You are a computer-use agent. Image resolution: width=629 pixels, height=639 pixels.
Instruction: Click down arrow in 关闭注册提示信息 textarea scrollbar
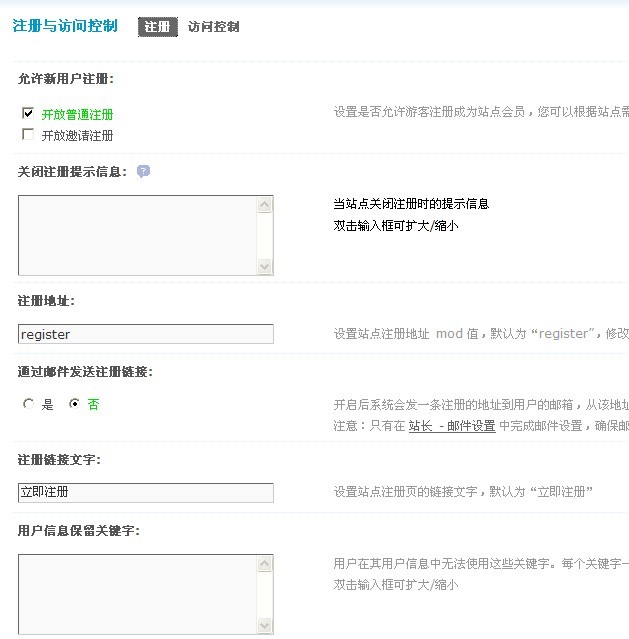(x=265, y=266)
